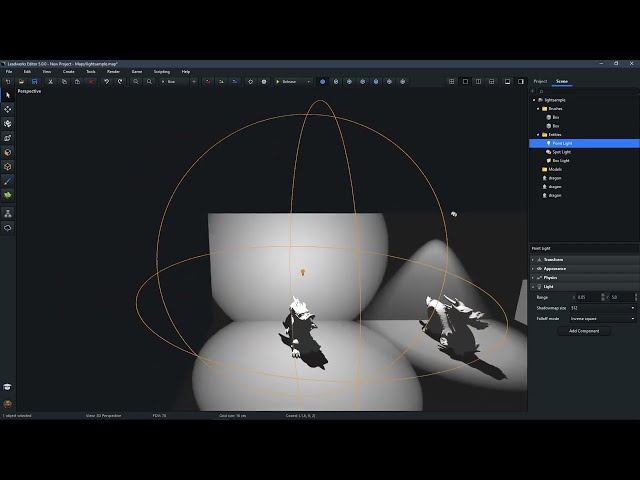Select the four-arrow move tool in the left toolbar
This screenshot has width=640, height=480.
[8, 109]
